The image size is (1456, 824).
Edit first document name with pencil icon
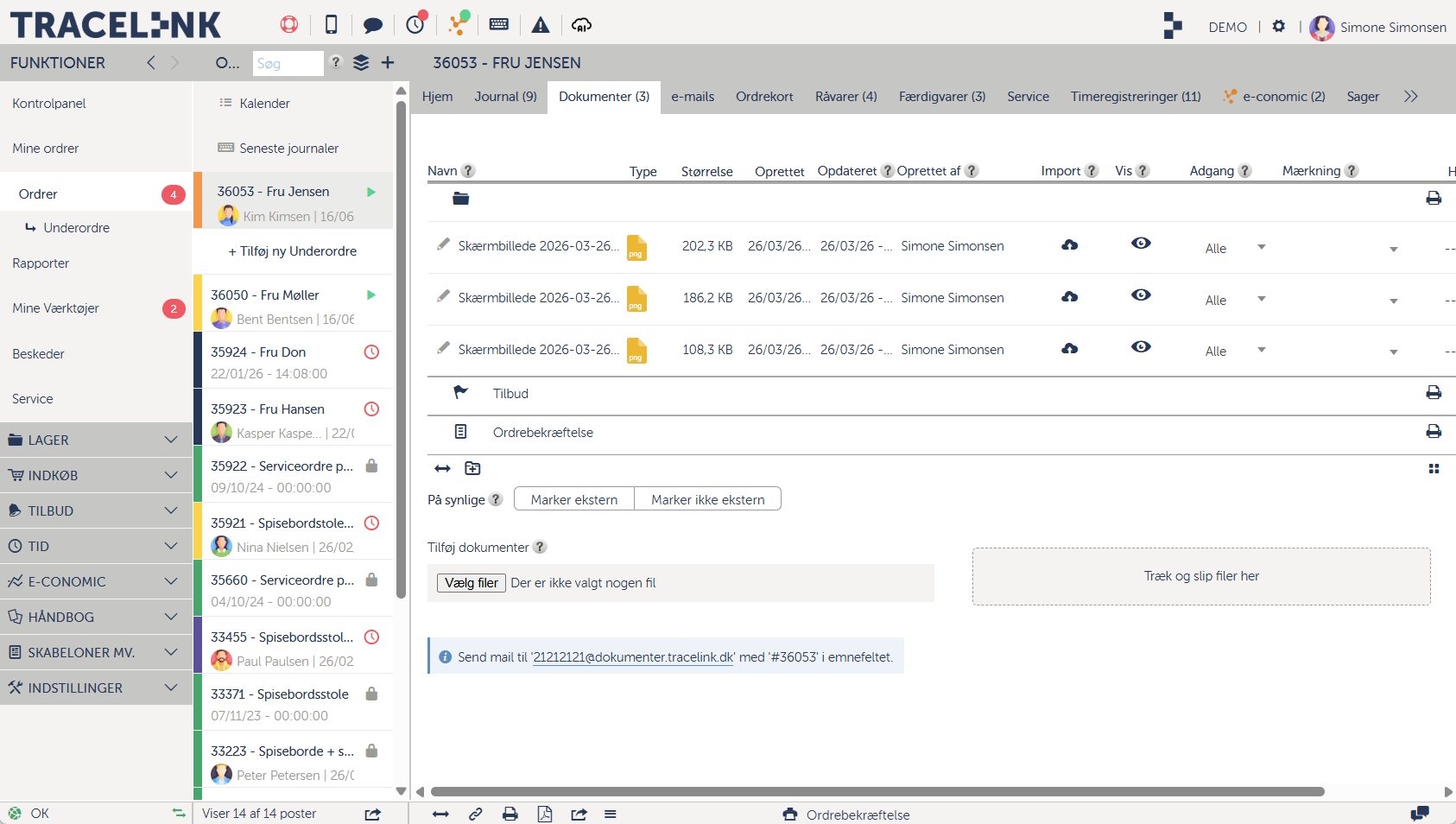tap(443, 244)
